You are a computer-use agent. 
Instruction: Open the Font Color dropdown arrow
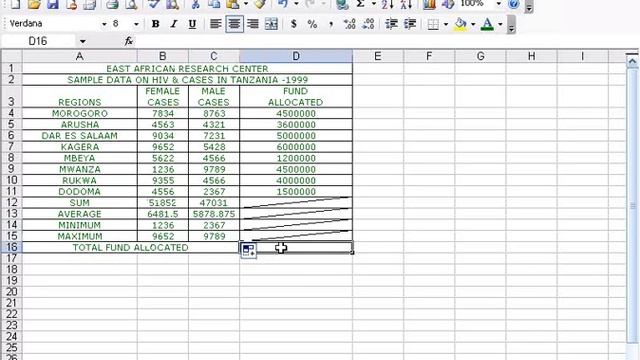[500, 24]
